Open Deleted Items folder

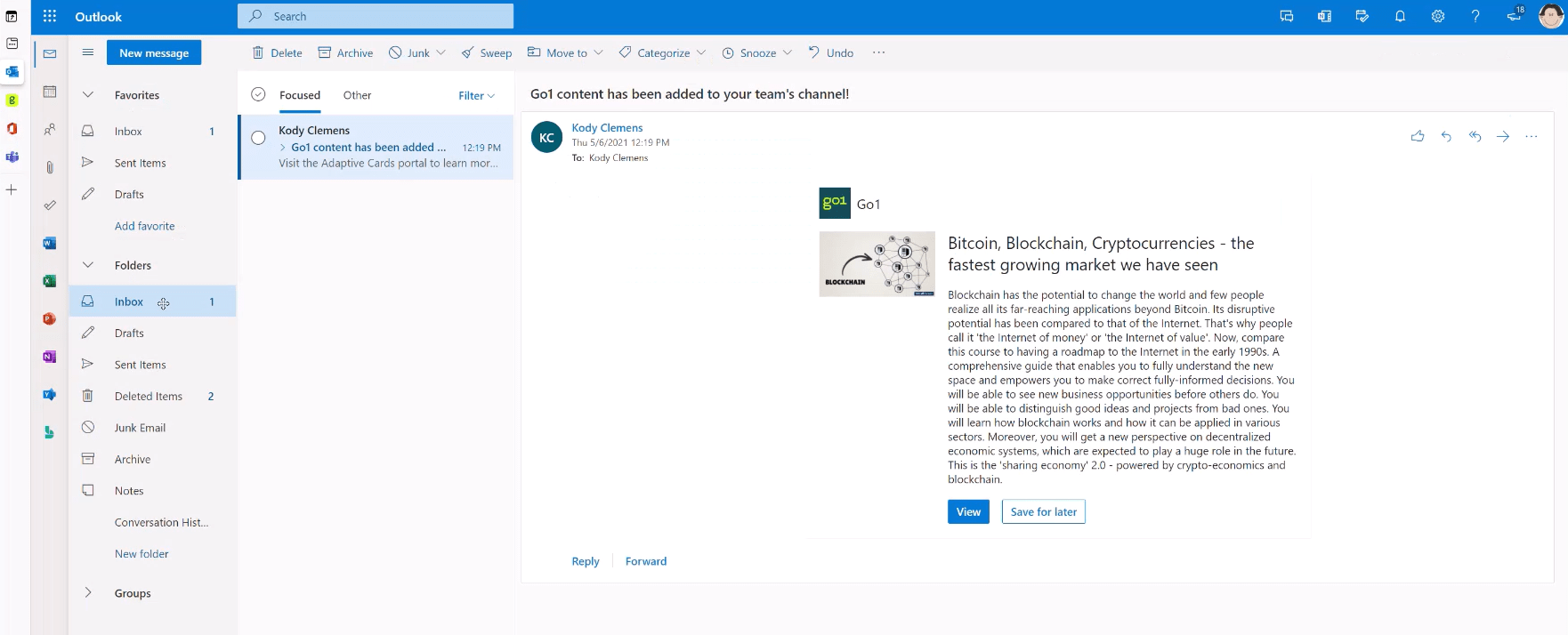152,396
